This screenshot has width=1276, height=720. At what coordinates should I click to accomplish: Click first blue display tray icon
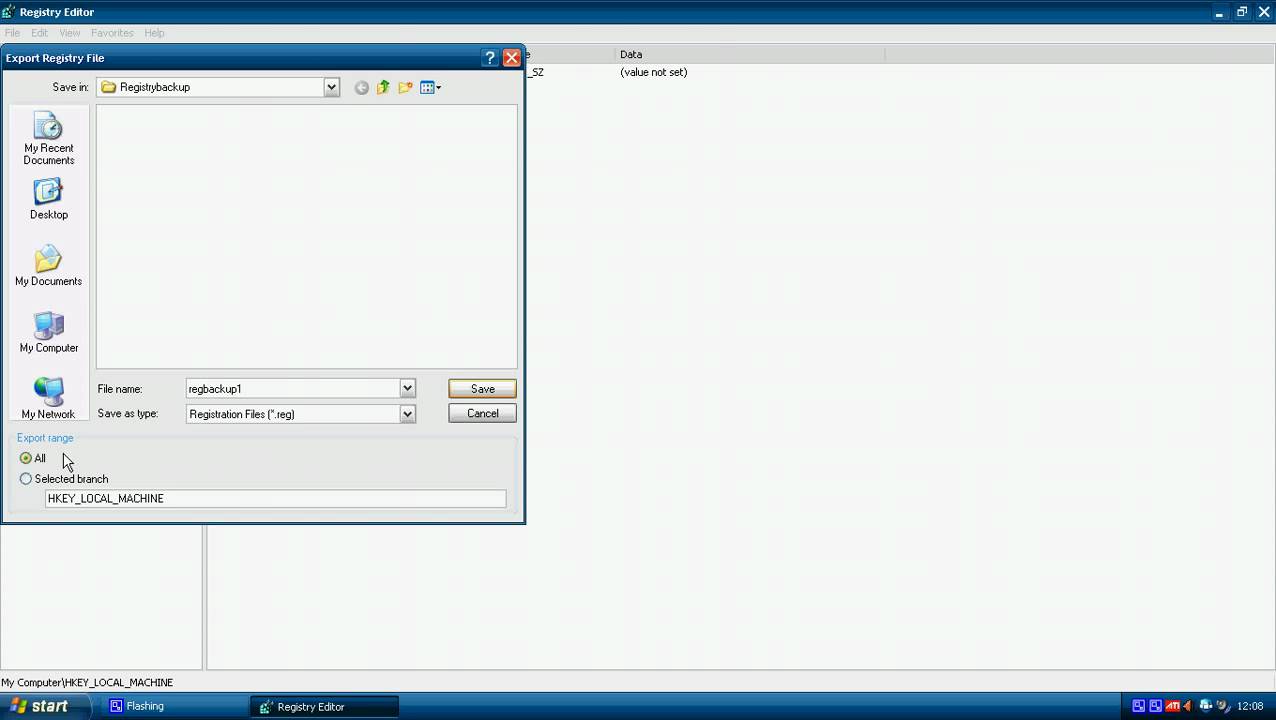pos(1139,706)
